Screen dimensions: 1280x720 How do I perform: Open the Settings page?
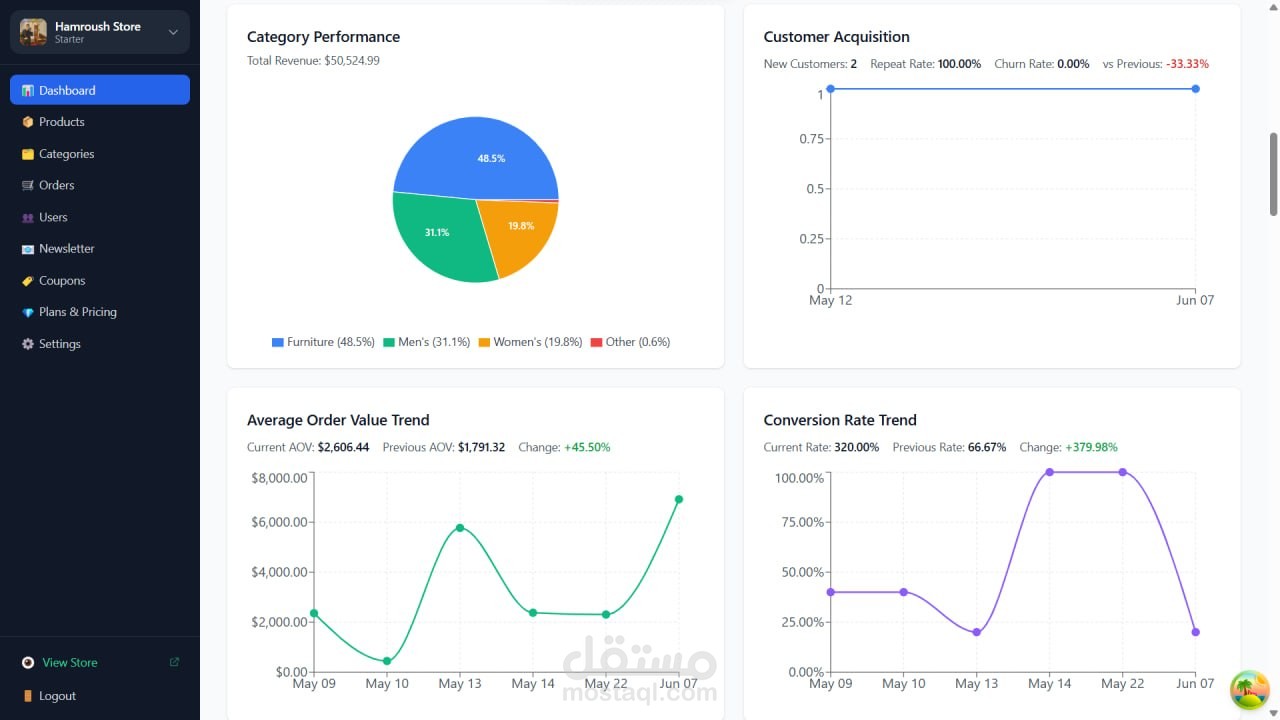[100, 344]
